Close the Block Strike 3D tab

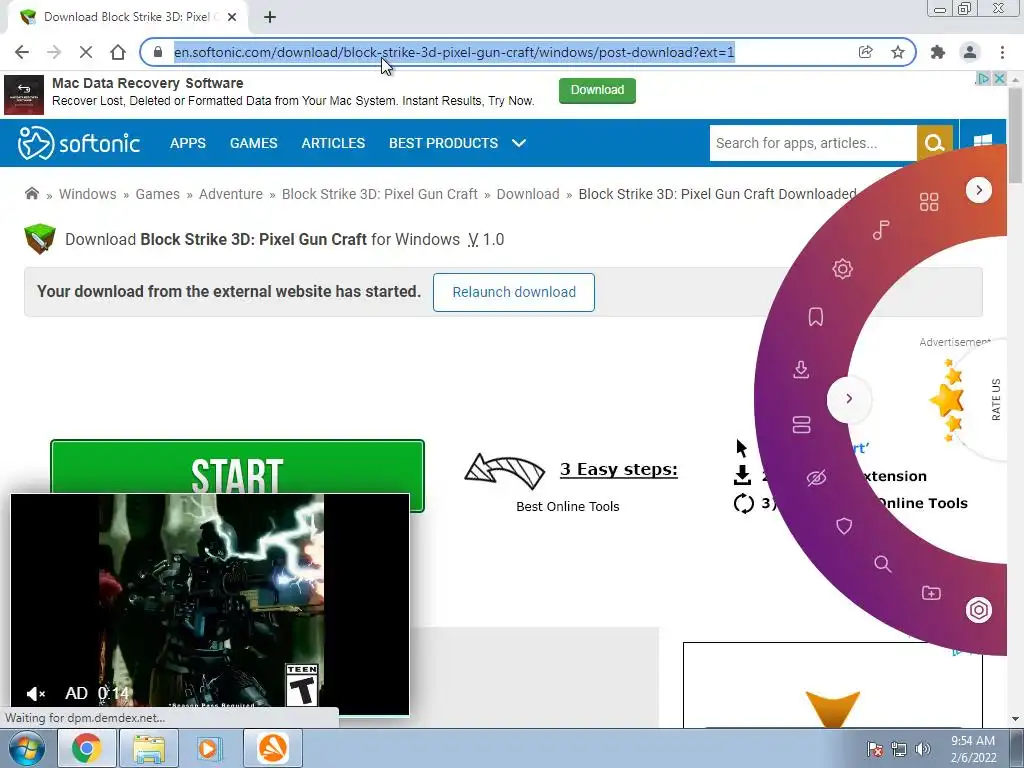(232, 17)
